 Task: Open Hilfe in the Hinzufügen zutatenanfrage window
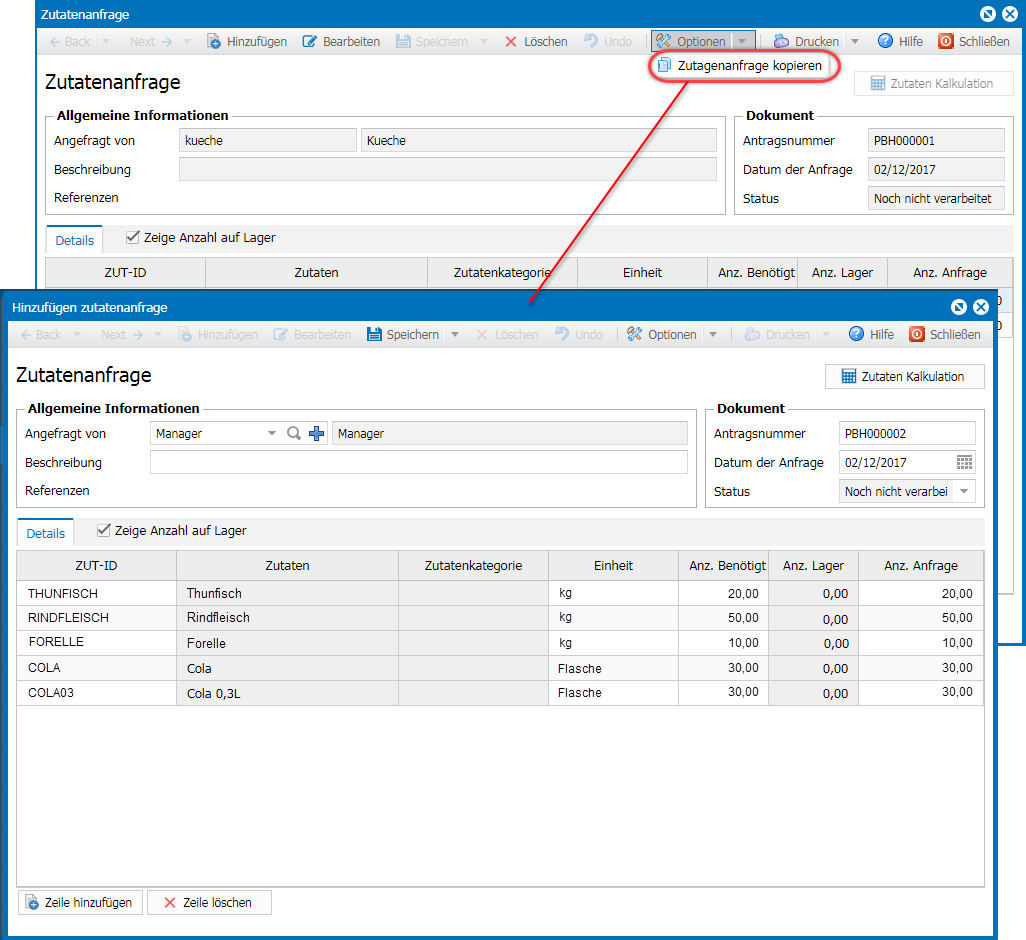[x=872, y=334]
